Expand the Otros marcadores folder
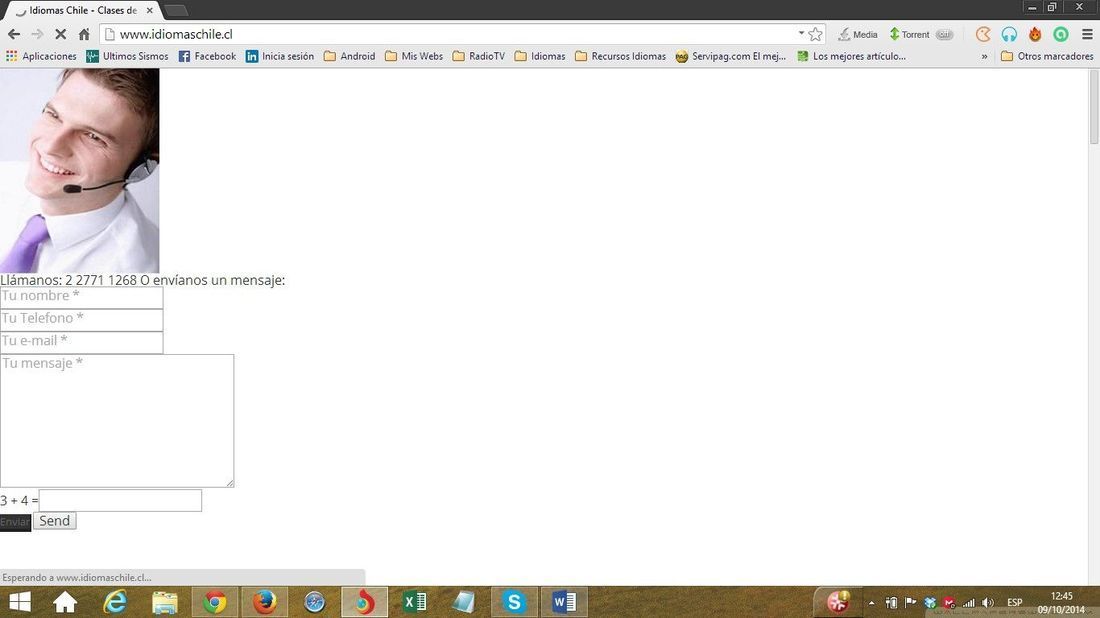Viewport: 1100px width, 618px height. tap(1047, 56)
